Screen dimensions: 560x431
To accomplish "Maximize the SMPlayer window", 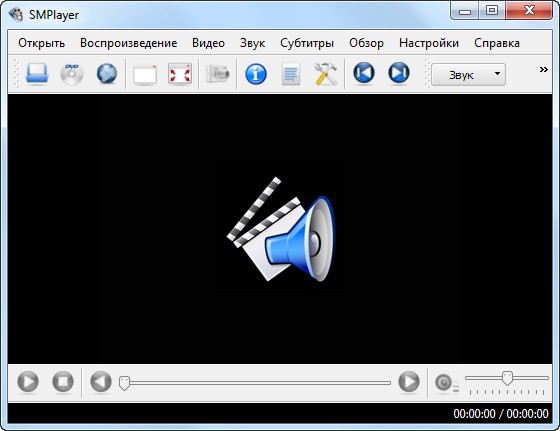I will click(492, 11).
